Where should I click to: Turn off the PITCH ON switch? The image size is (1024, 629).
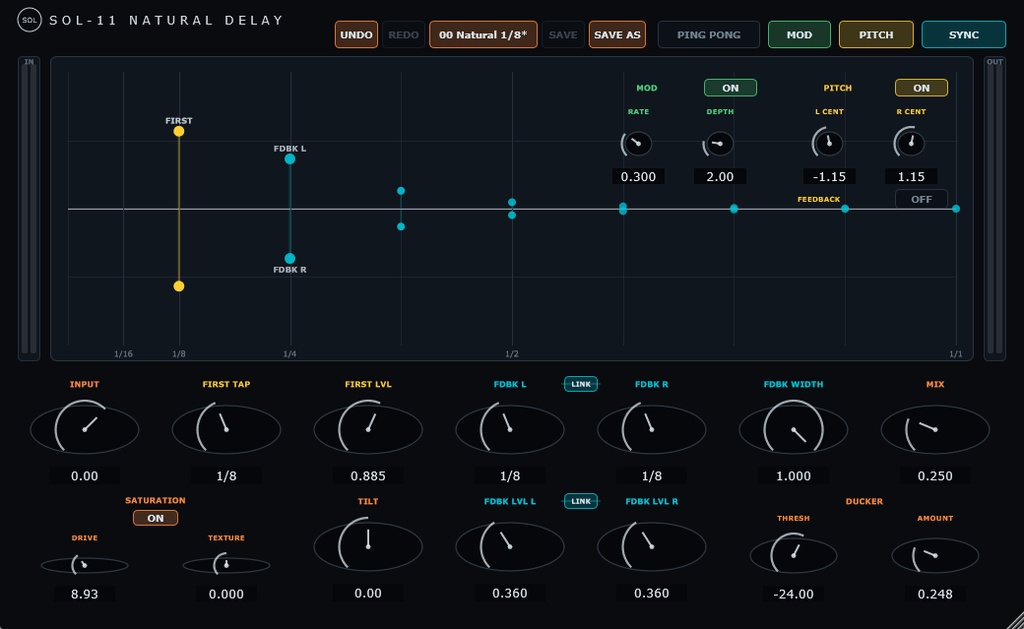point(921,88)
